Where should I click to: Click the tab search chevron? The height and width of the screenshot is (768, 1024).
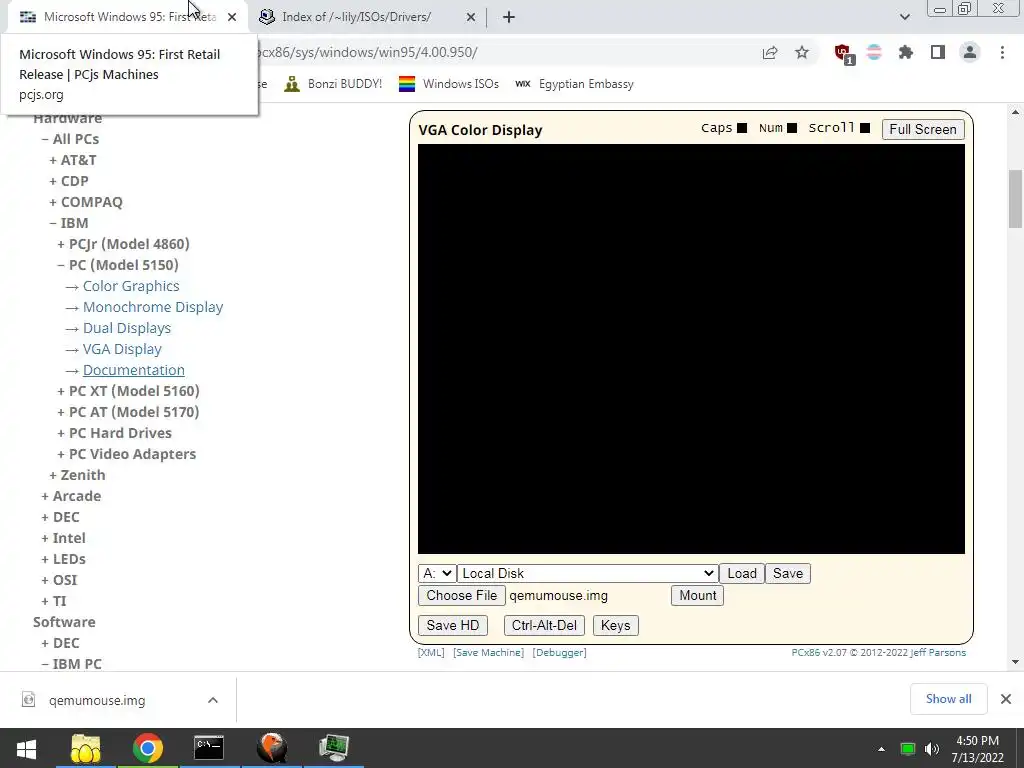point(904,17)
